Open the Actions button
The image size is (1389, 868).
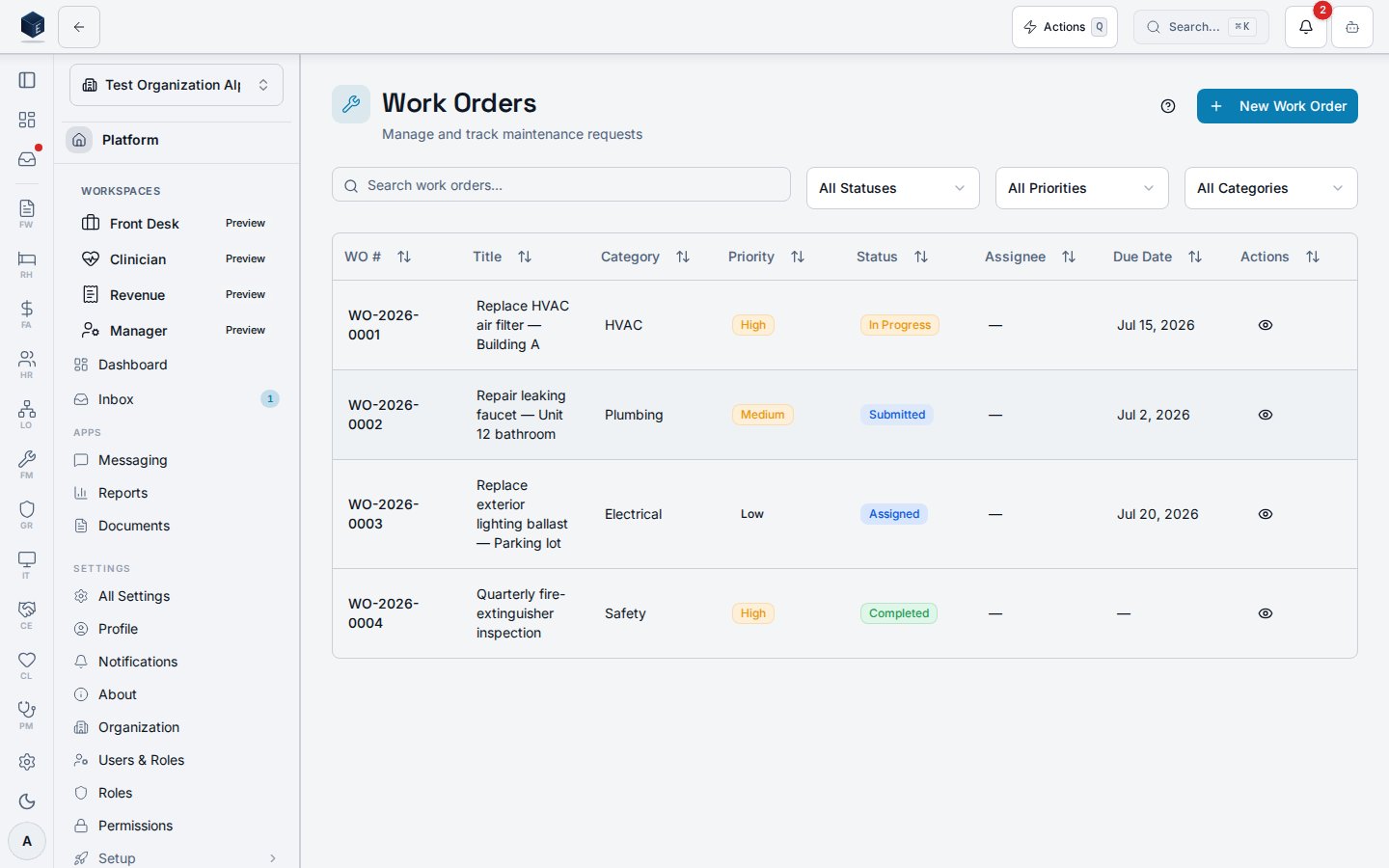[1065, 27]
